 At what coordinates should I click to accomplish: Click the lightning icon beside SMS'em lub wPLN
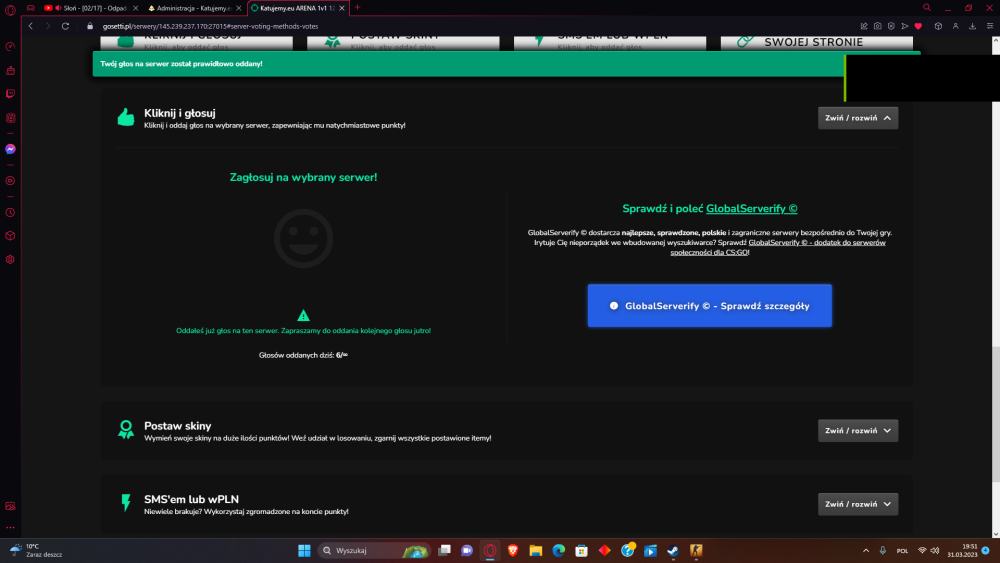pyautogui.click(x=126, y=502)
